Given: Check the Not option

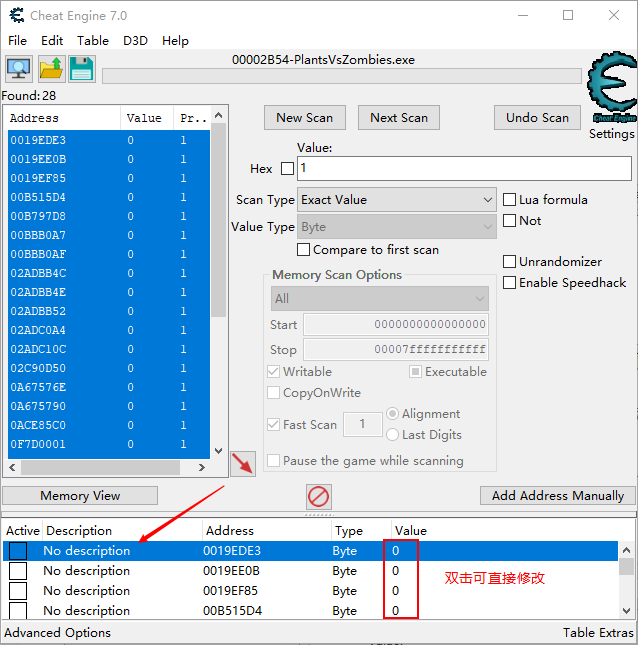Looking at the screenshot, I should pyautogui.click(x=509, y=220).
